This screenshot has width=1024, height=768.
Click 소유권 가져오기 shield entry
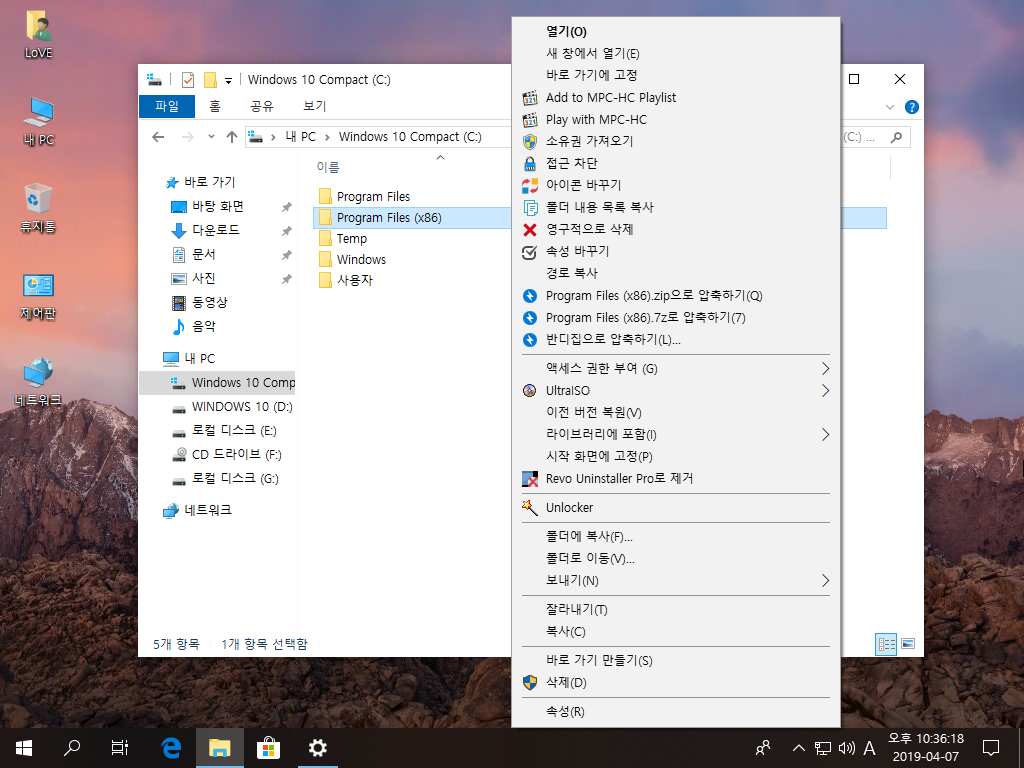(x=676, y=141)
